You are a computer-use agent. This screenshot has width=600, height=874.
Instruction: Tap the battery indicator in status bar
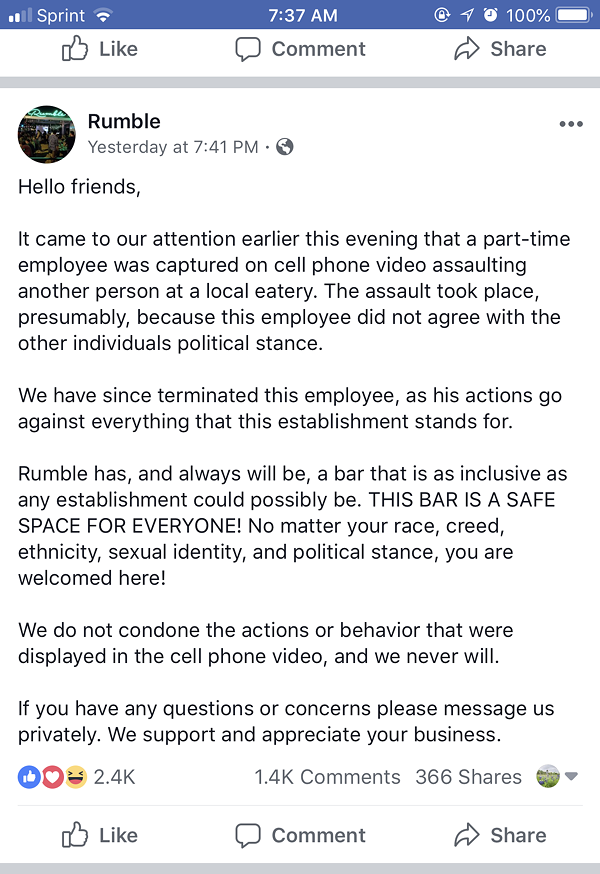(574, 14)
